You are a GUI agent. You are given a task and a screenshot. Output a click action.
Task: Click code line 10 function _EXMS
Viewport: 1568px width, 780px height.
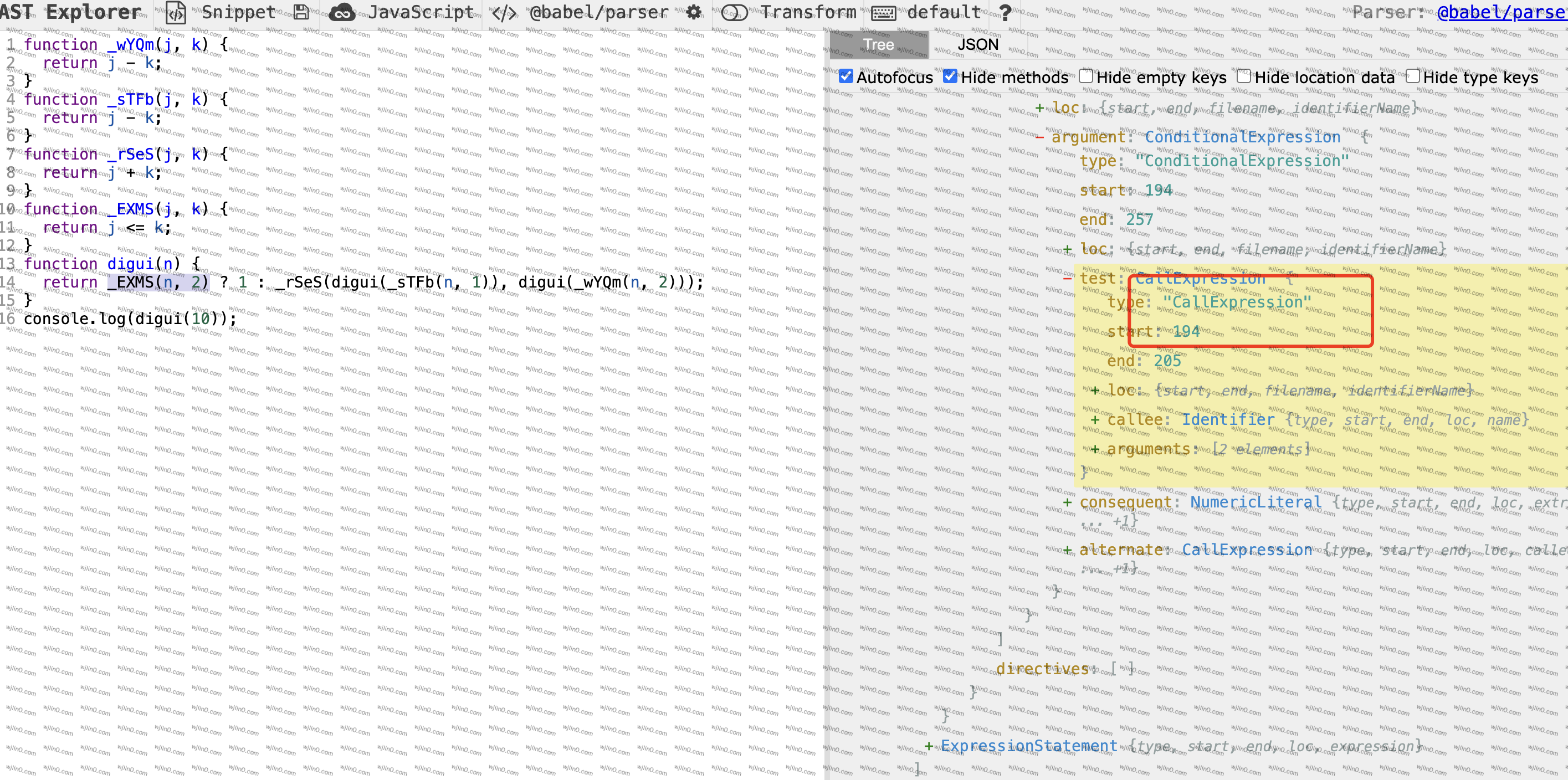point(125,209)
